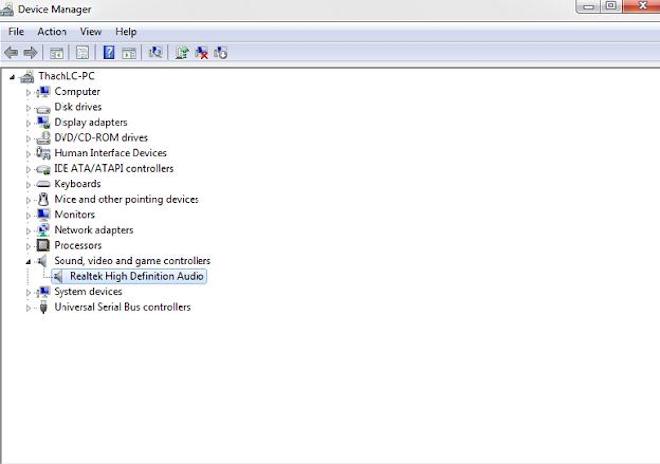Screen dimensions: 660x464
Task: Show console tree toolbar icon
Action: [x=56, y=53]
